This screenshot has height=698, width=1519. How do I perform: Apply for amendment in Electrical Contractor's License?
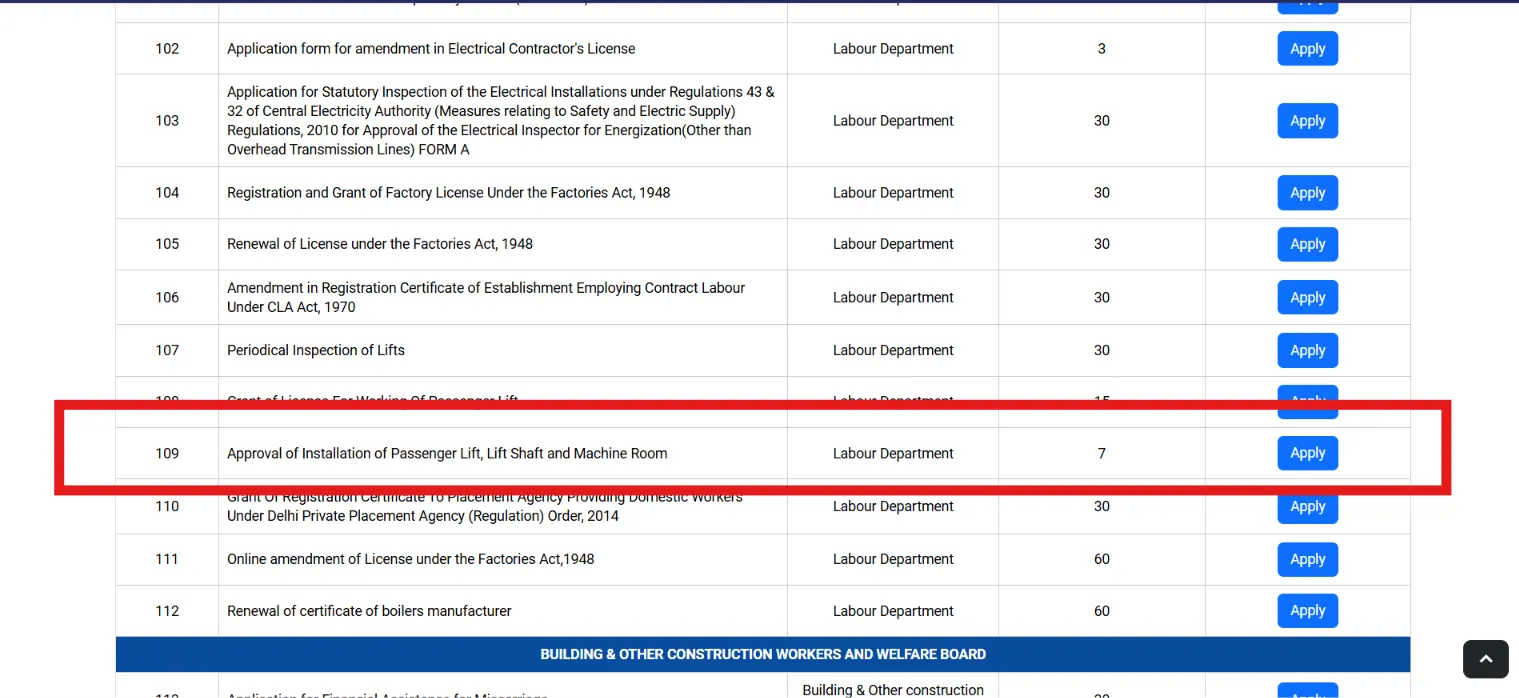(x=1307, y=49)
